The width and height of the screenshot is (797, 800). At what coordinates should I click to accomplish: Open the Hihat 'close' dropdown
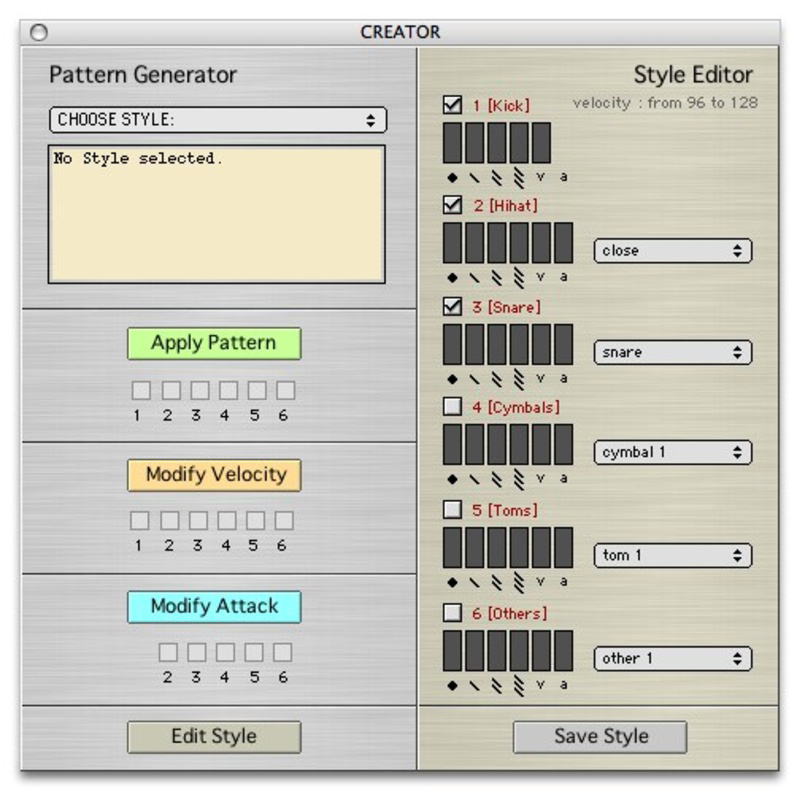tap(673, 251)
